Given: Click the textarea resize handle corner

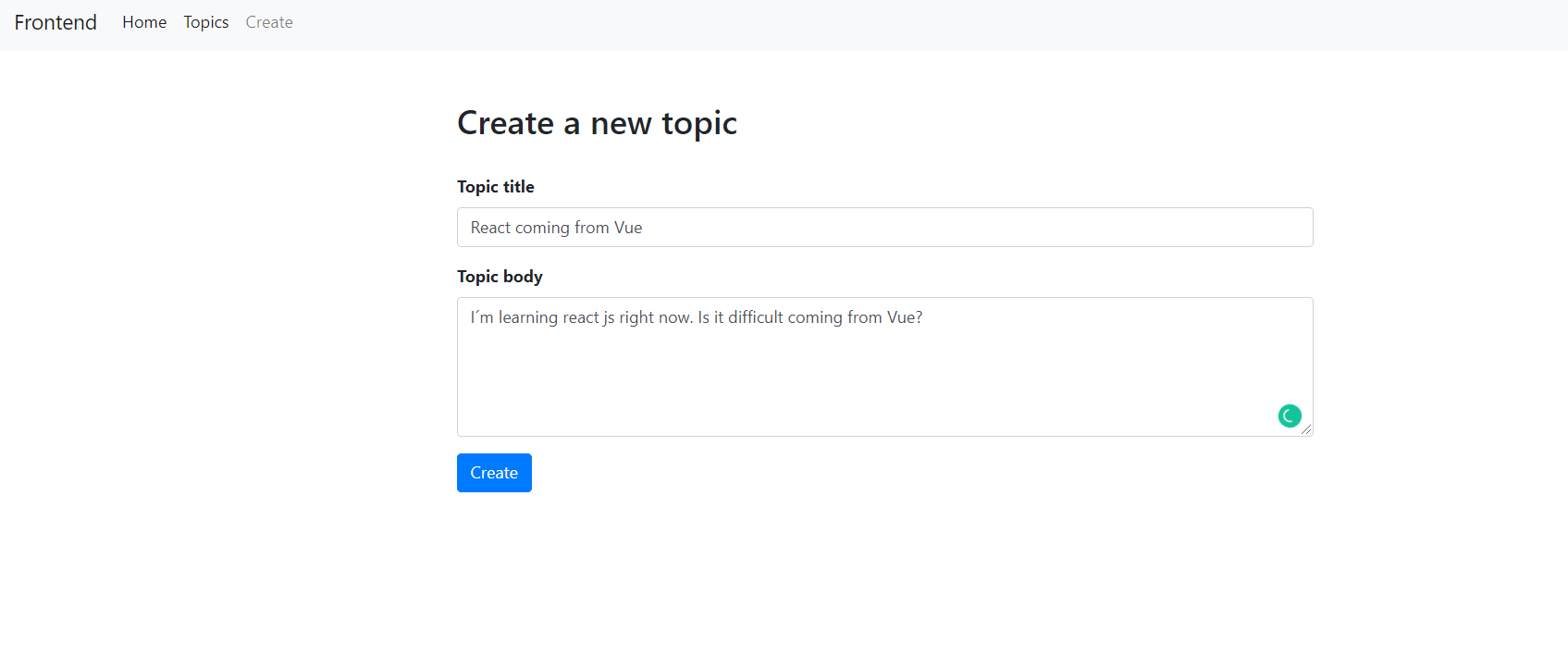Looking at the screenshot, I should [1306, 429].
